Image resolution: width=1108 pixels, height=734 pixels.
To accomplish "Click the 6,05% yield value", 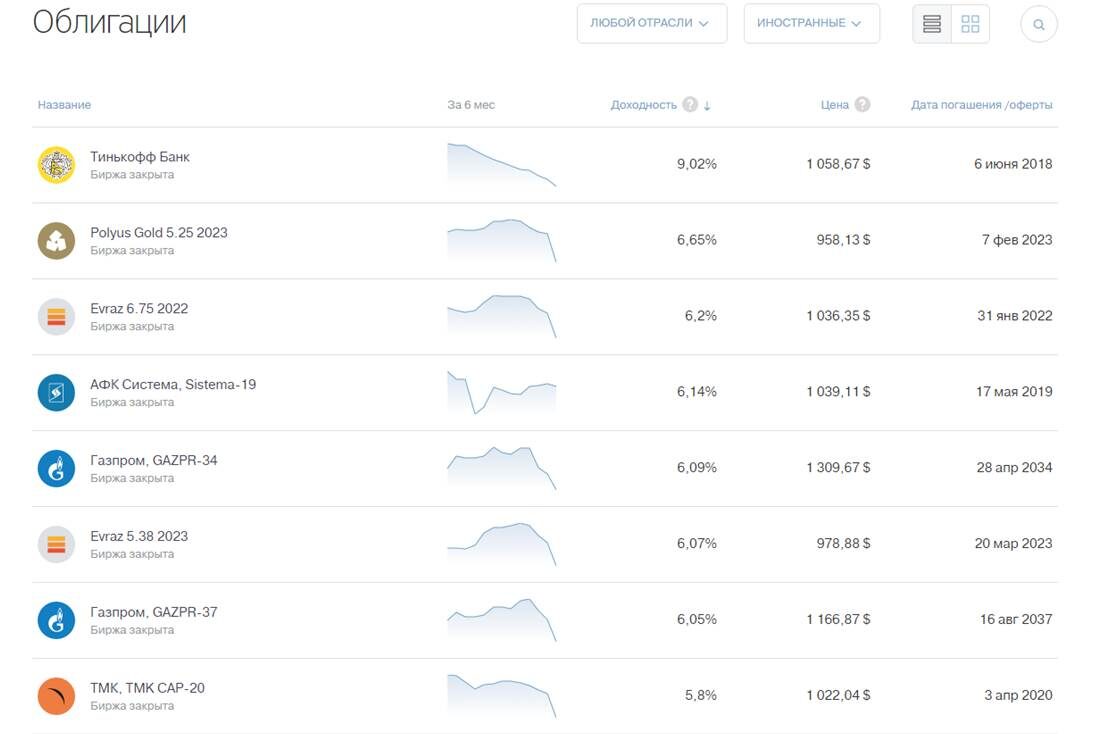I will (697, 620).
